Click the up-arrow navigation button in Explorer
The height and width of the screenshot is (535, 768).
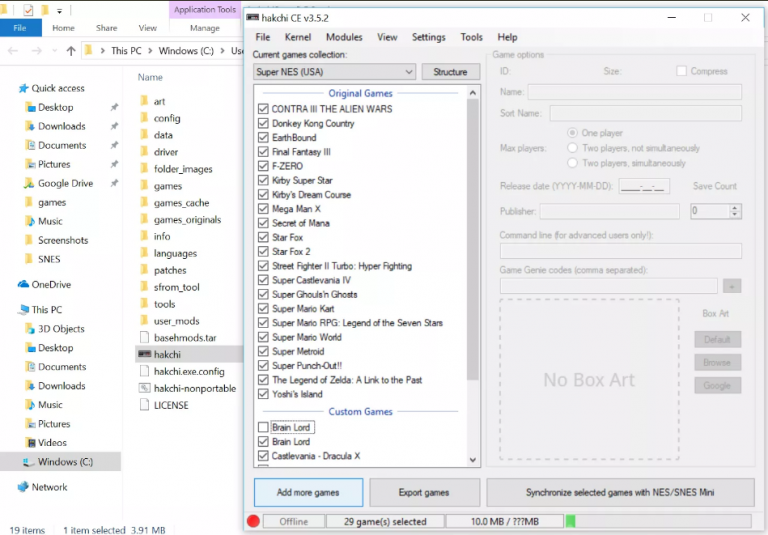(71, 51)
